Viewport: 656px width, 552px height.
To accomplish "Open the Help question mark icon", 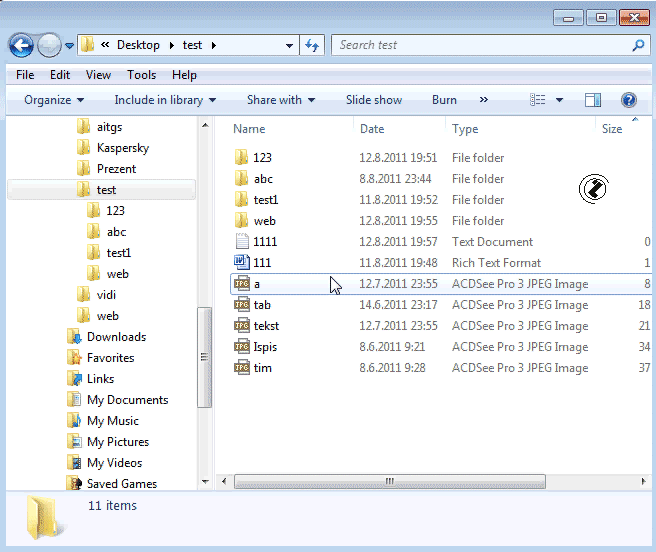I will pos(629,100).
